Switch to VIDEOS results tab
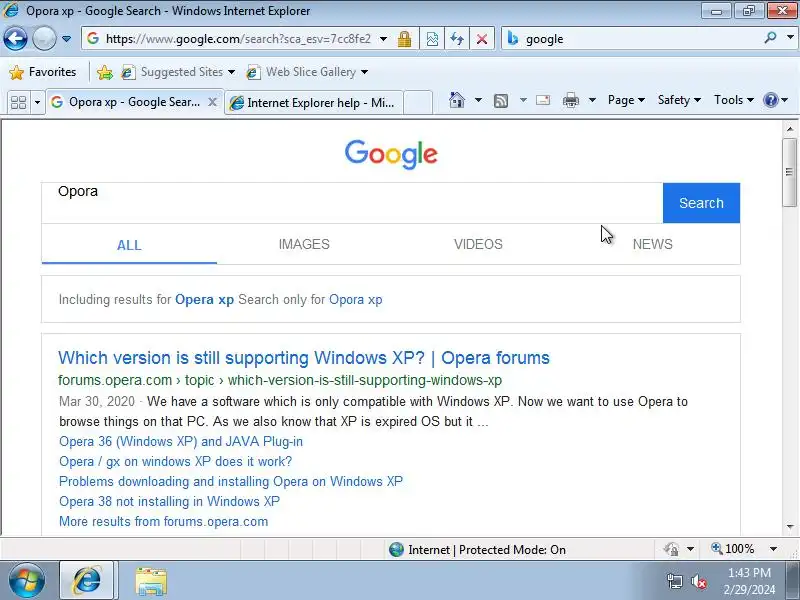Screen dimensions: 800x600 coord(478,244)
